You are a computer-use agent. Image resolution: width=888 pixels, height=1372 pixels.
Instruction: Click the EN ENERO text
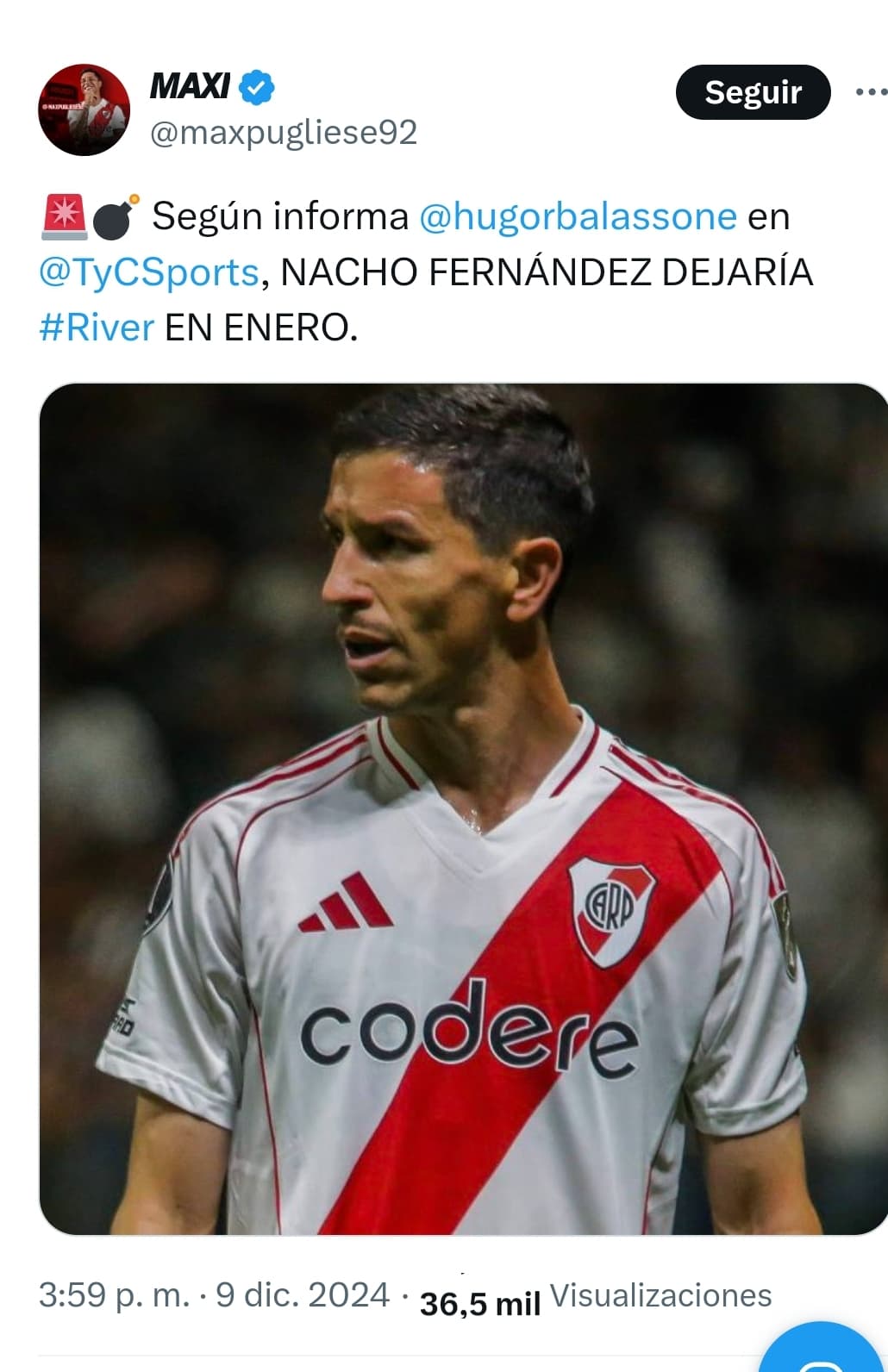[260, 327]
